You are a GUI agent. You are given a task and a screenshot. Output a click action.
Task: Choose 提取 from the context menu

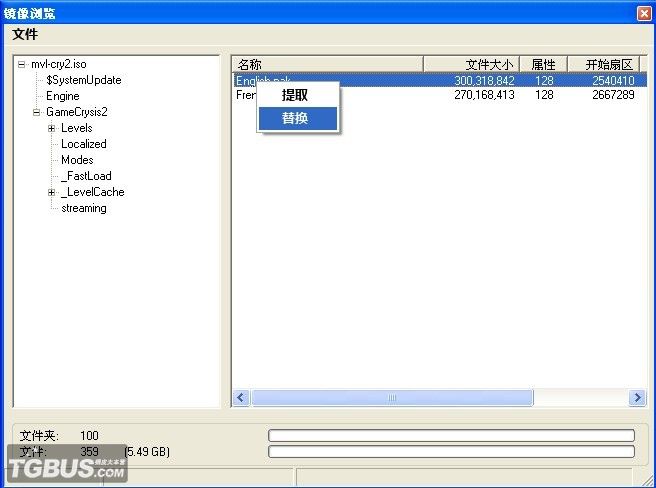pos(295,96)
